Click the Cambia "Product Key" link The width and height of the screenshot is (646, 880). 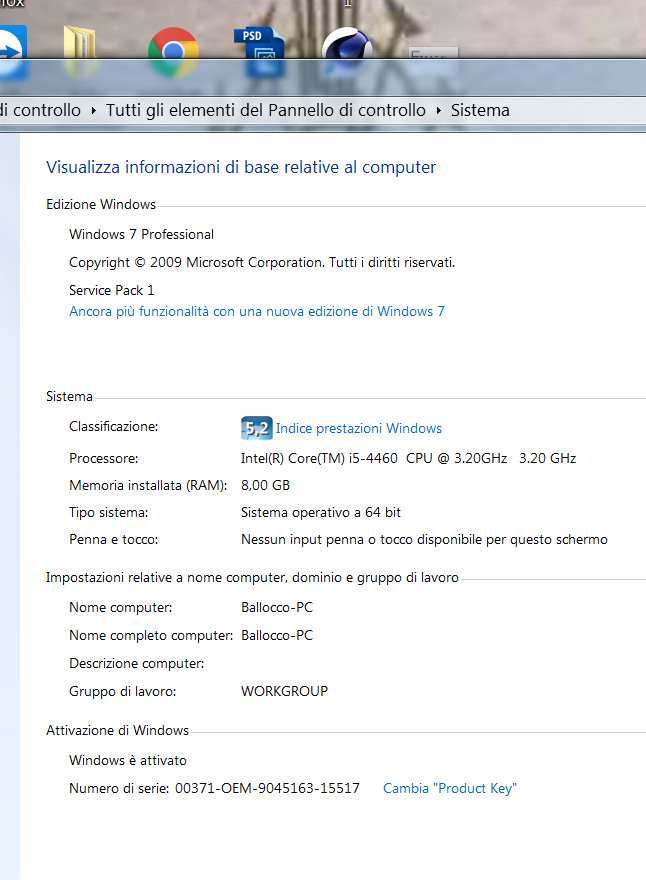click(450, 789)
